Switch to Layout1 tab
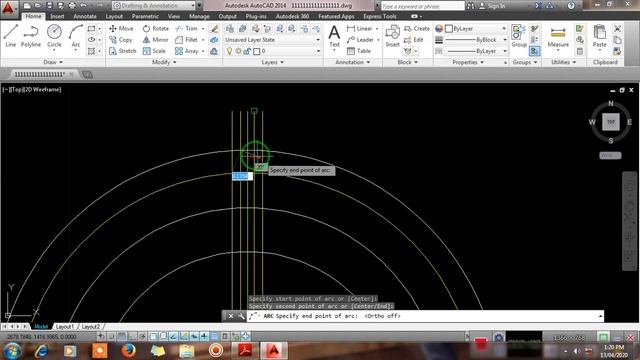This screenshot has width=640, height=360. [65, 327]
